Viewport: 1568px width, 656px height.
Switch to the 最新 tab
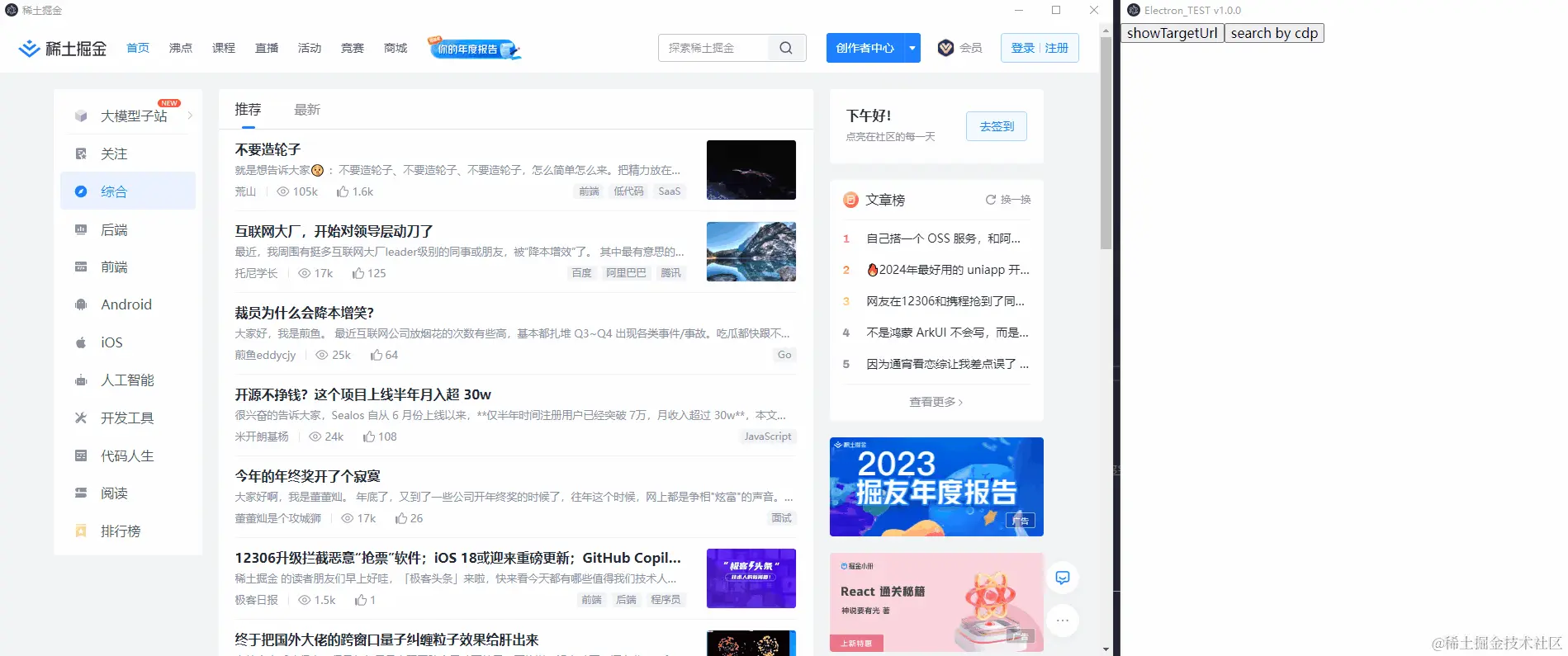307,110
